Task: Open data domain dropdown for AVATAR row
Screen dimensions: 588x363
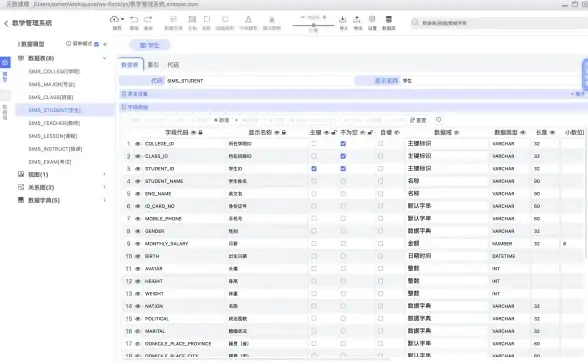Action: click(x=446, y=268)
